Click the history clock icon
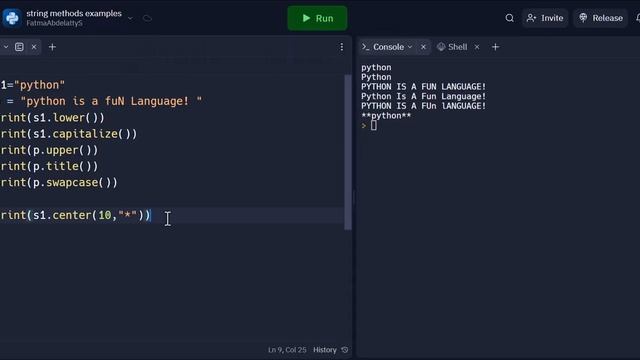This screenshot has width=640, height=360. (x=345, y=350)
